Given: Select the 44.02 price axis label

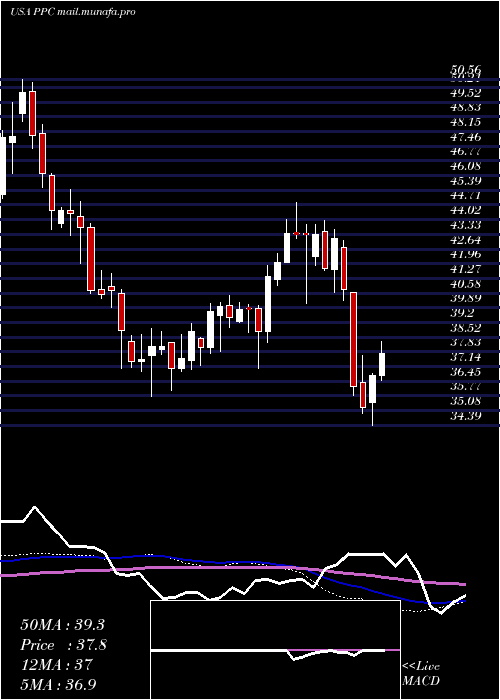Looking at the screenshot, I should (x=466, y=210).
